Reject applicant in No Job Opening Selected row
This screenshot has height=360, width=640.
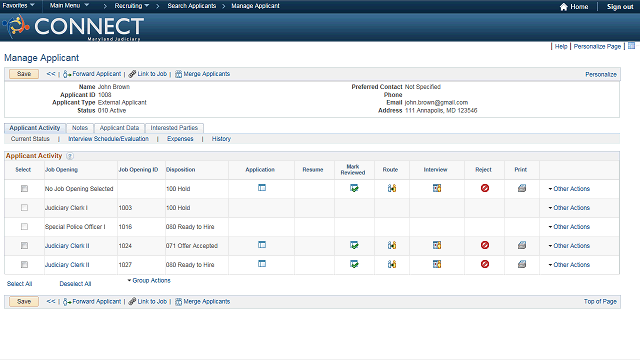pos(484,188)
